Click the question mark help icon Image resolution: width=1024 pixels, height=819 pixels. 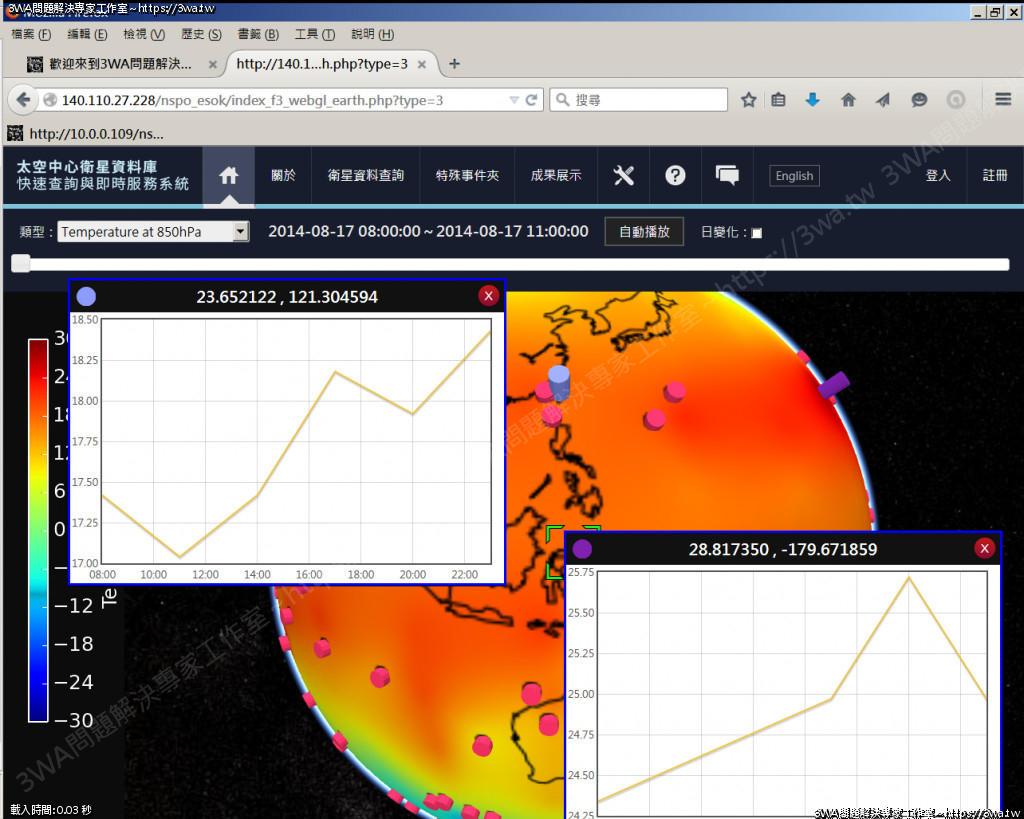click(676, 176)
